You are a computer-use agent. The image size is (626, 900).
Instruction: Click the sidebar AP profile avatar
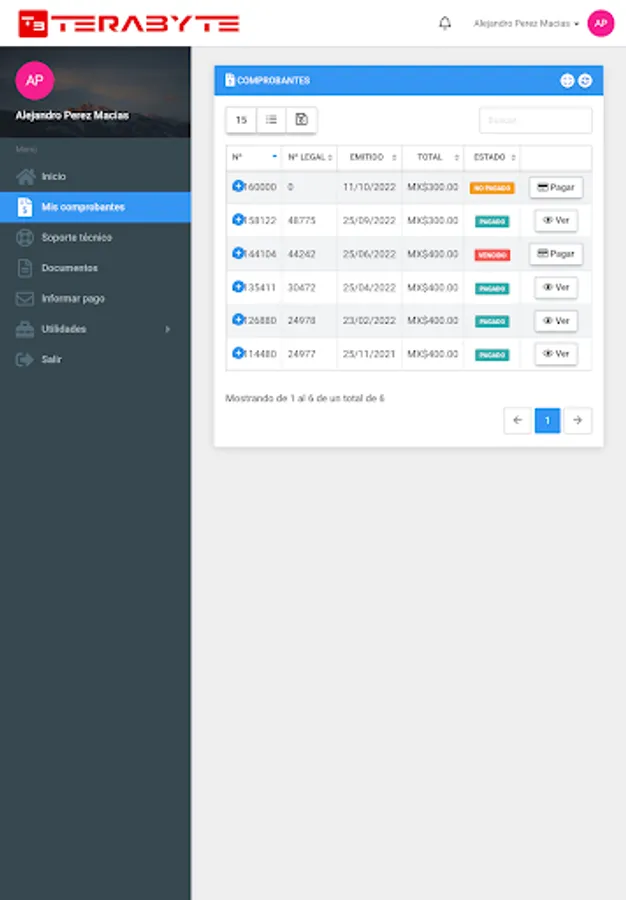coord(34,80)
